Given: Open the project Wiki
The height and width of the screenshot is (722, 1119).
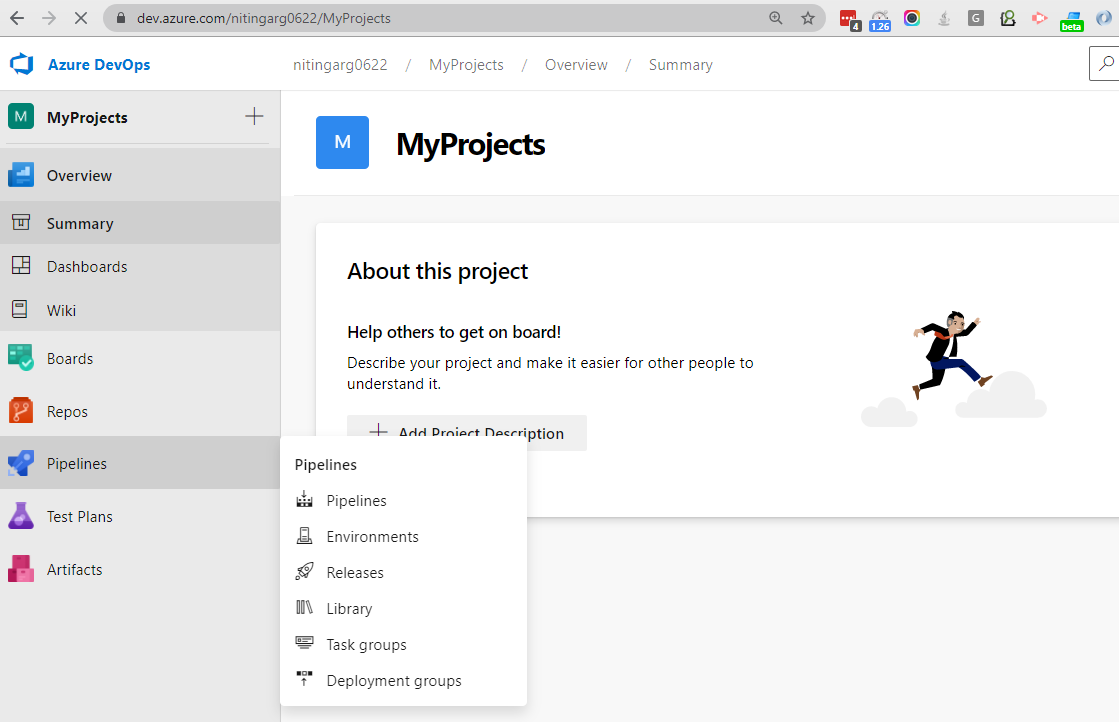Looking at the screenshot, I should click(x=60, y=310).
